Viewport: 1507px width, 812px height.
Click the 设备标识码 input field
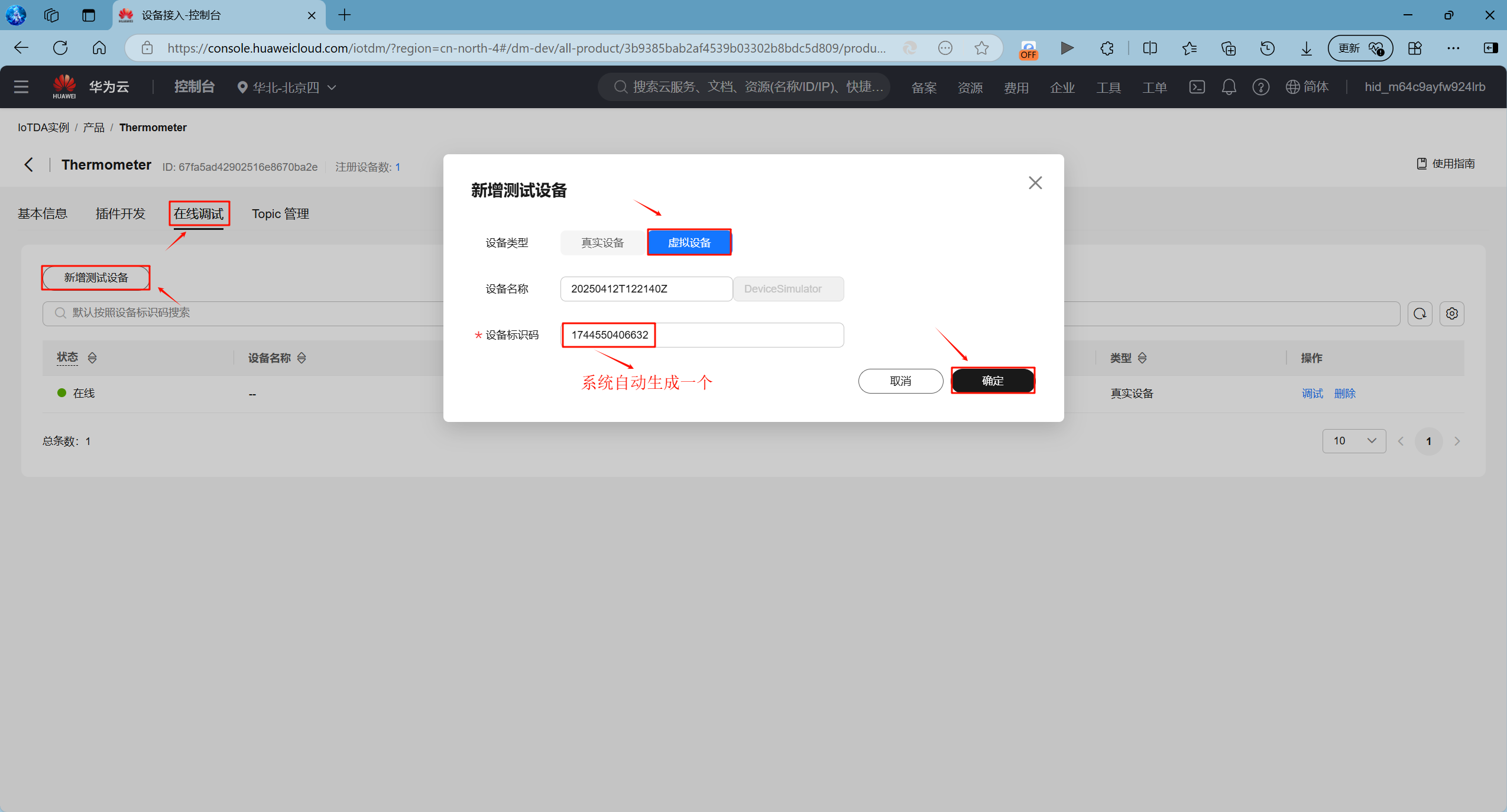coord(701,335)
